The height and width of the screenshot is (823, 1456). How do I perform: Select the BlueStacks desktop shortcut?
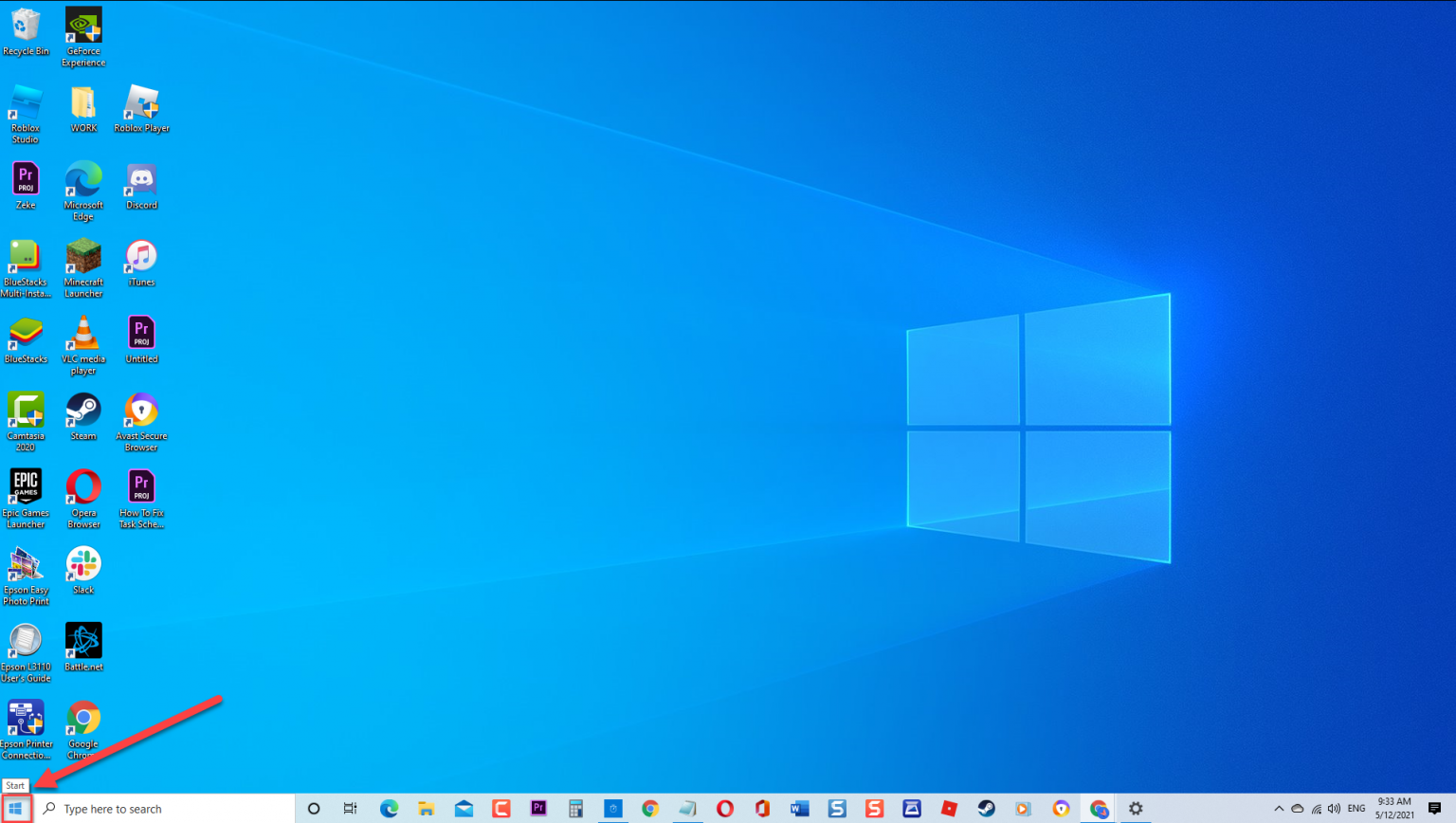[x=26, y=339]
